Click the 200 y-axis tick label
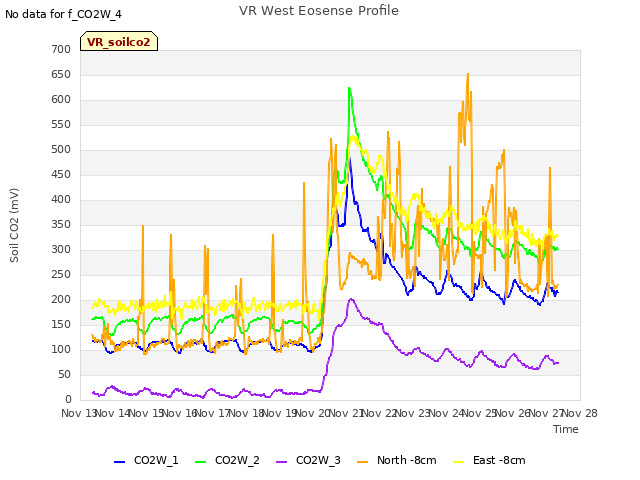The width and height of the screenshot is (640, 480). (61, 299)
